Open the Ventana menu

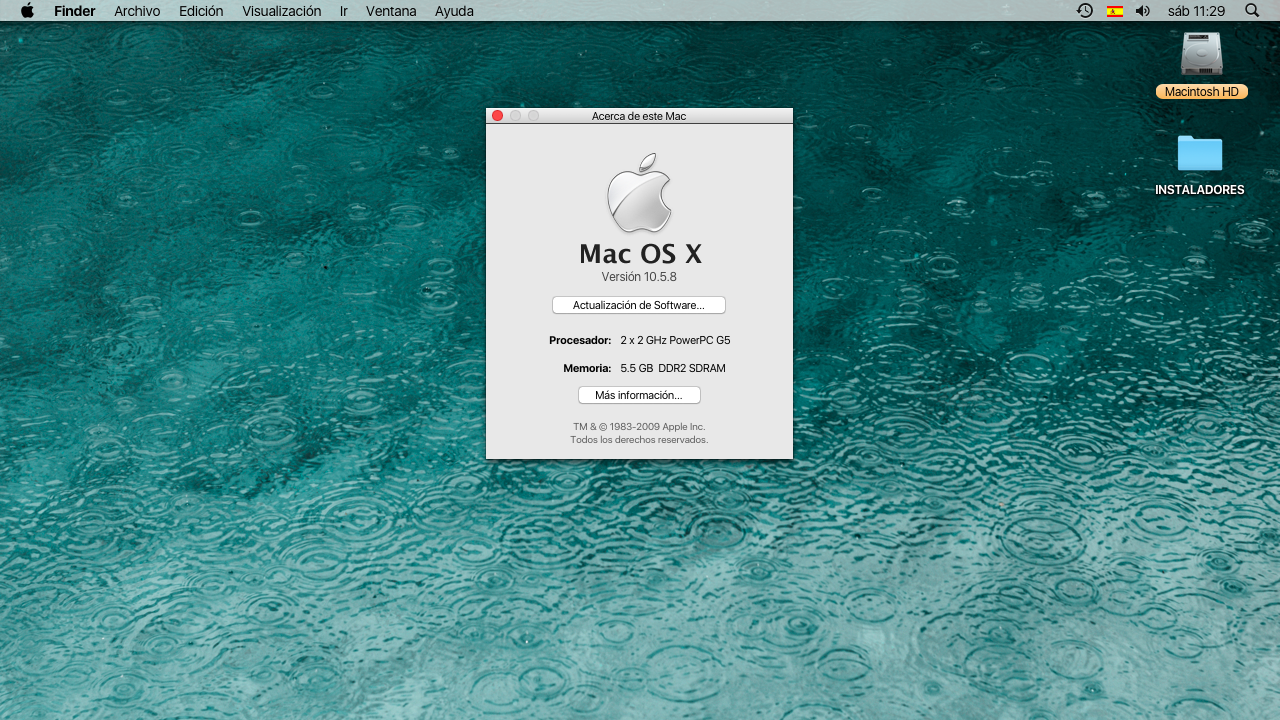(x=391, y=11)
